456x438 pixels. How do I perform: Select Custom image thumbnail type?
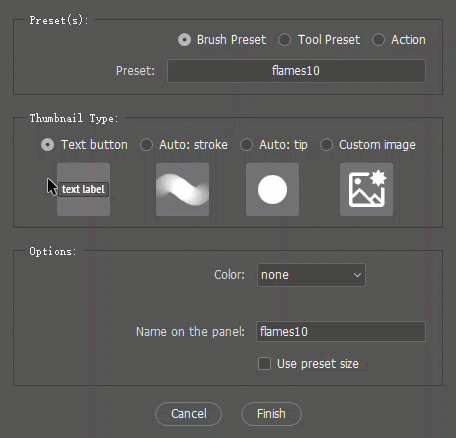(x=326, y=145)
